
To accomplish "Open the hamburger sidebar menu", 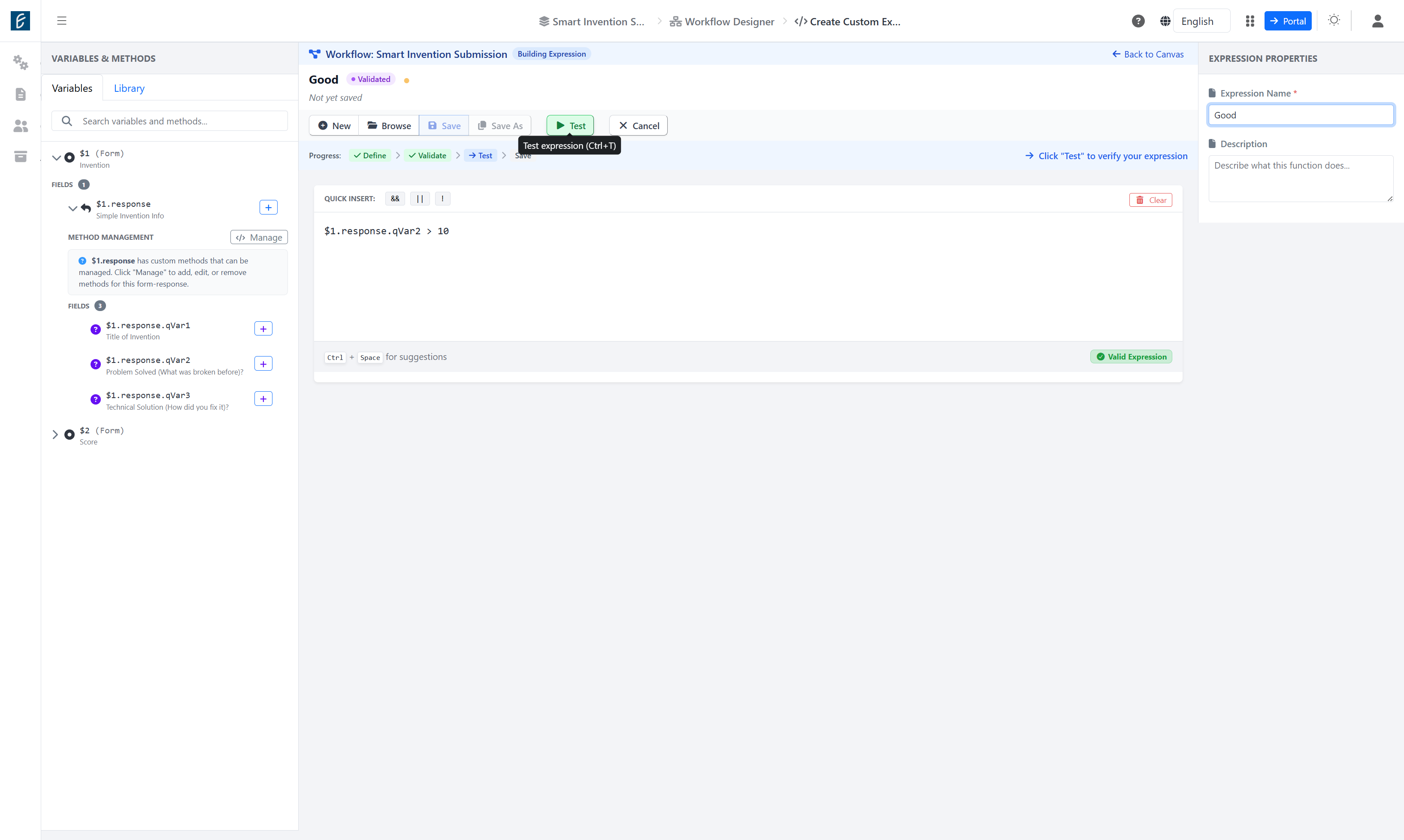I will [62, 21].
